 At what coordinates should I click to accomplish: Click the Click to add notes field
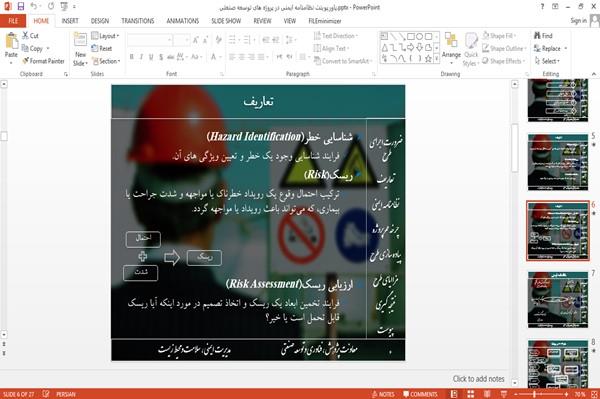(x=478, y=379)
